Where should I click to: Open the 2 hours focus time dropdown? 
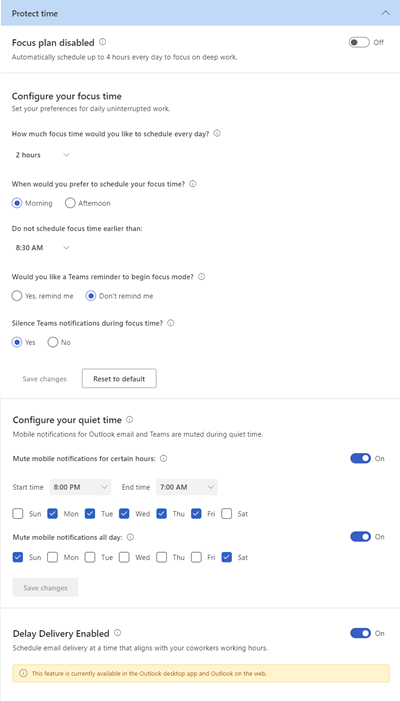click(x=42, y=155)
